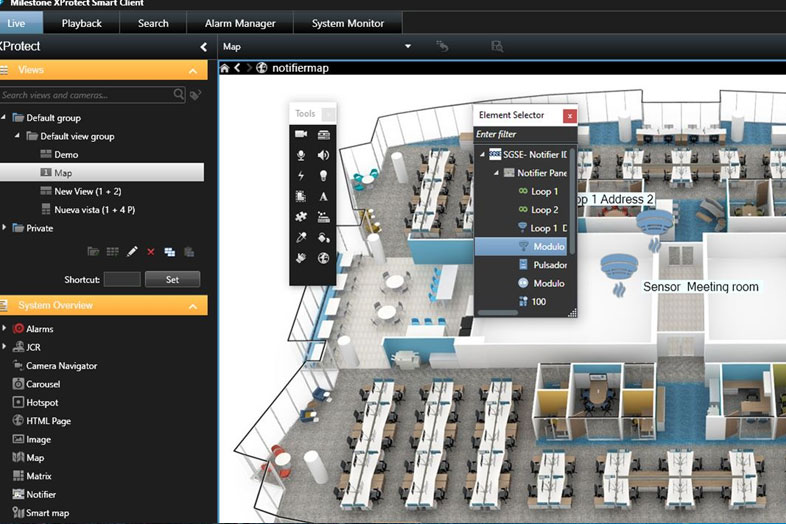This screenshot has height=524, width=786.
Task: Select the camera tool in Tools palette
Action: pyautogui.click(x=301, y=134)
